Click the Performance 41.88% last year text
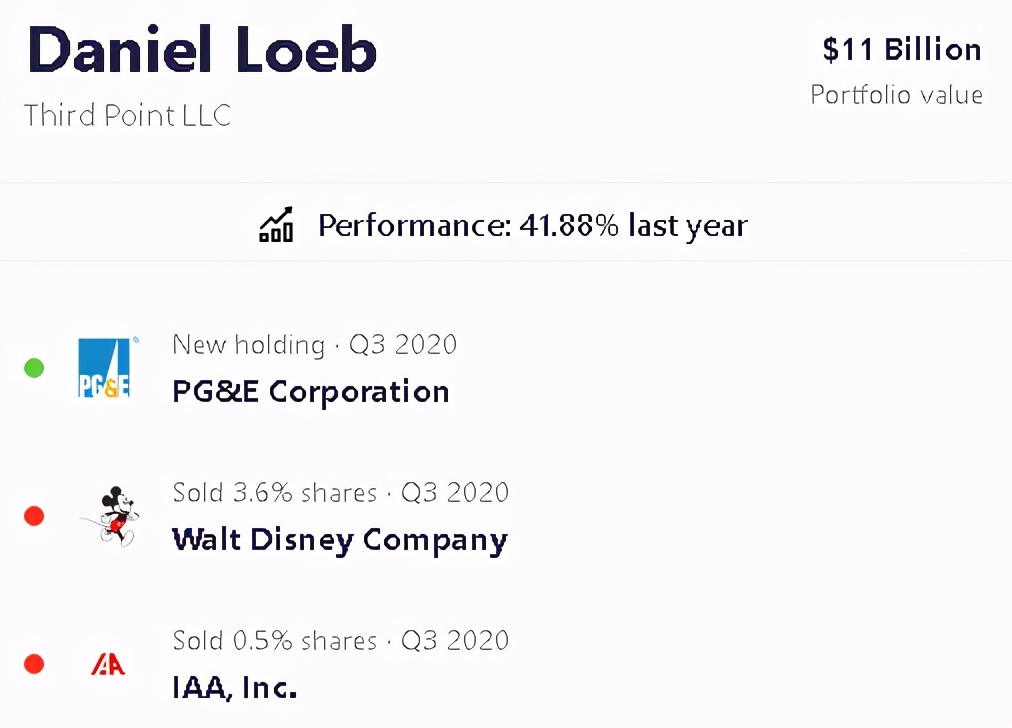Image resolution: width=1012 pixels, height=728 pixels. click(532, 225)
